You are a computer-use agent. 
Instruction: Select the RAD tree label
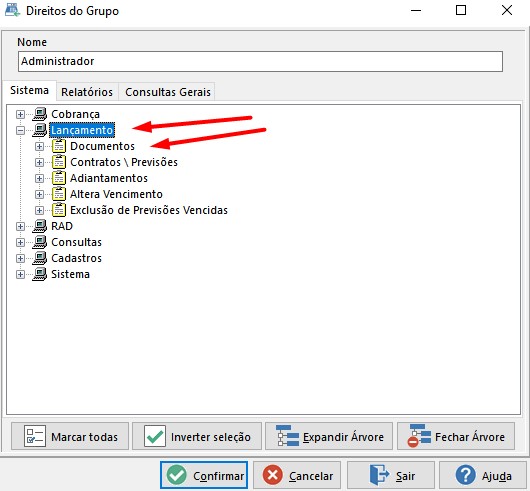[x=62, y=226]
